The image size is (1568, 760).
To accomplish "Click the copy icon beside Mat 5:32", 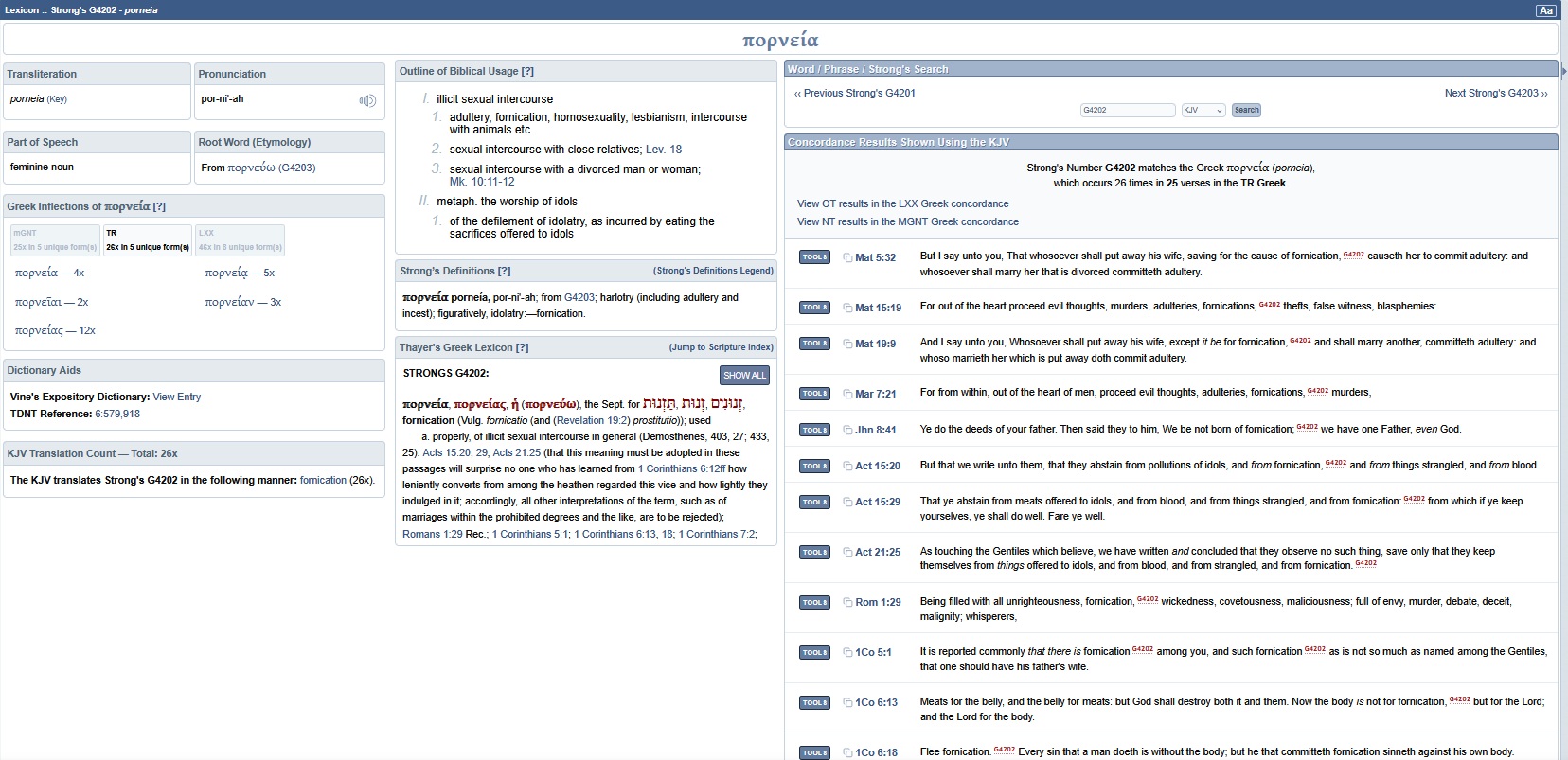I will 847,257.
